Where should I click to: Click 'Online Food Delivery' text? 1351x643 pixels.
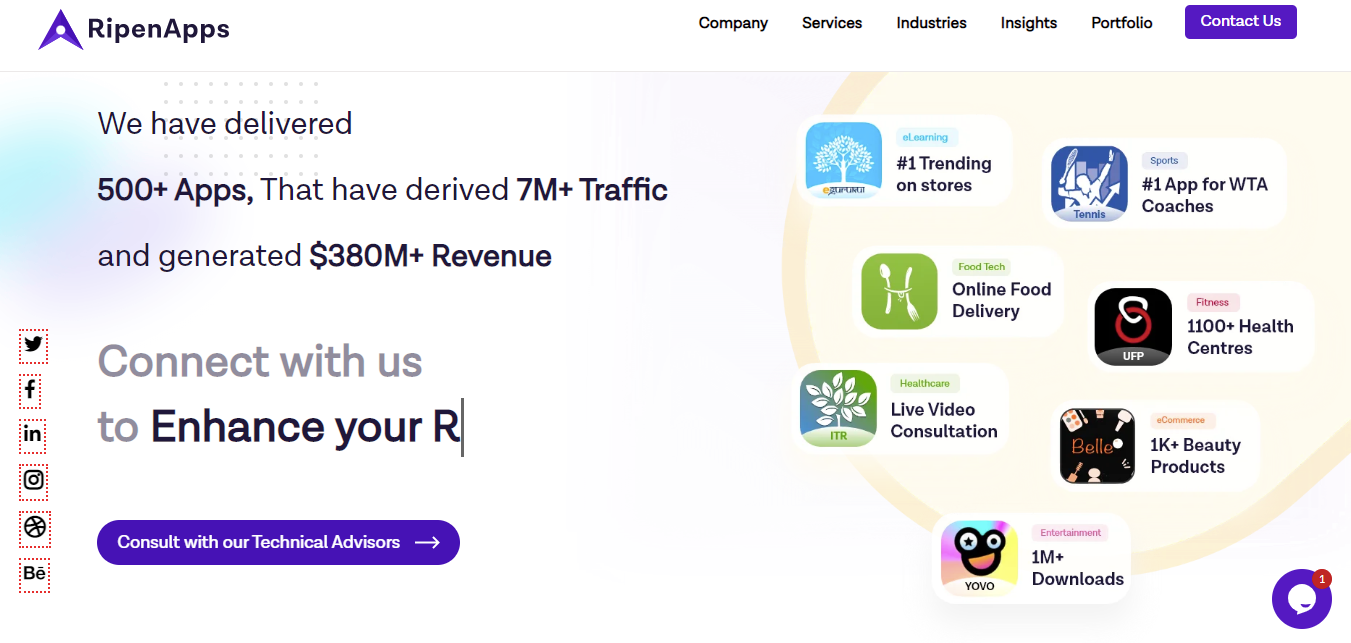1002,300
